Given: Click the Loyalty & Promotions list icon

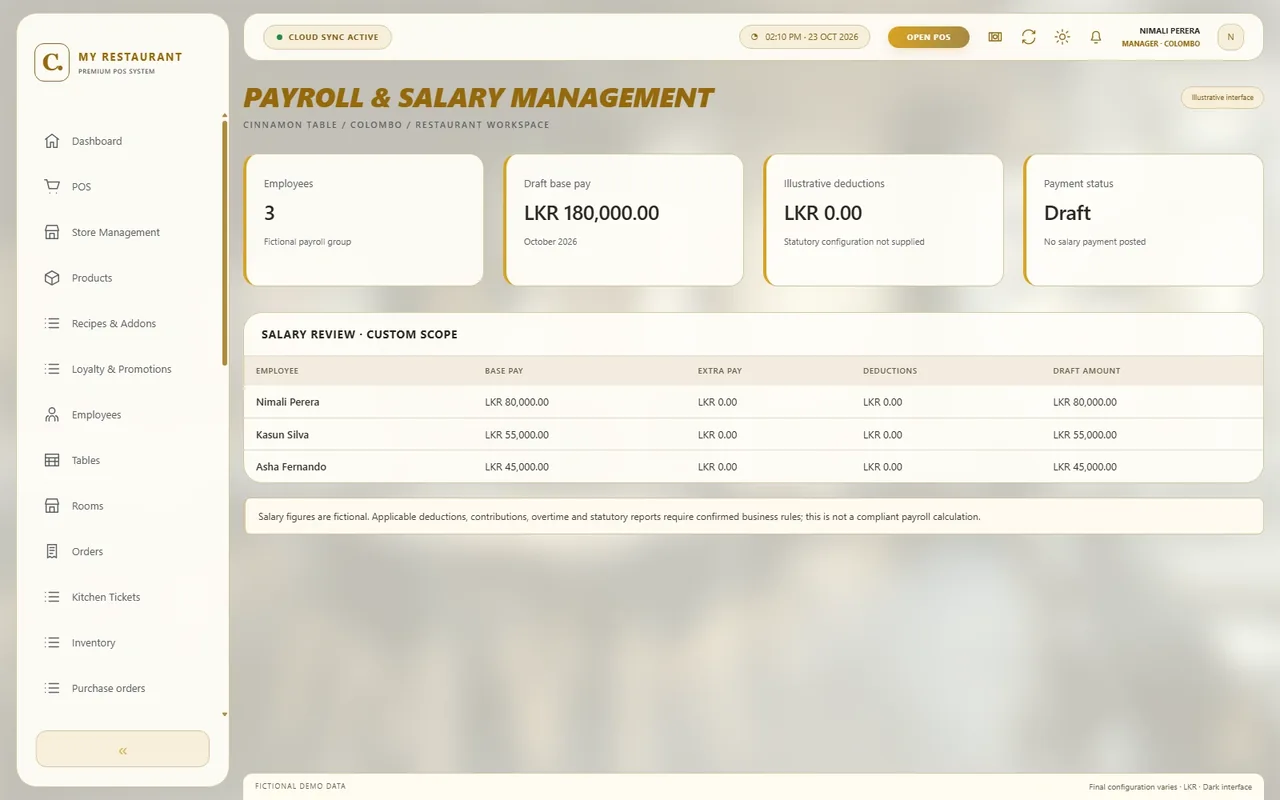Looking at the screenshot, I should [52, 369].
